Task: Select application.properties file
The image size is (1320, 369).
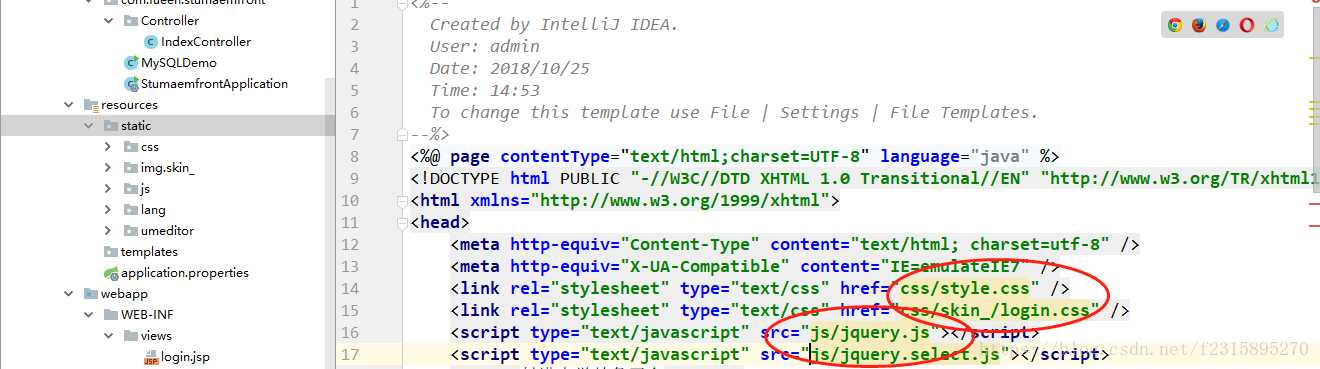Action: click(184, 273)
